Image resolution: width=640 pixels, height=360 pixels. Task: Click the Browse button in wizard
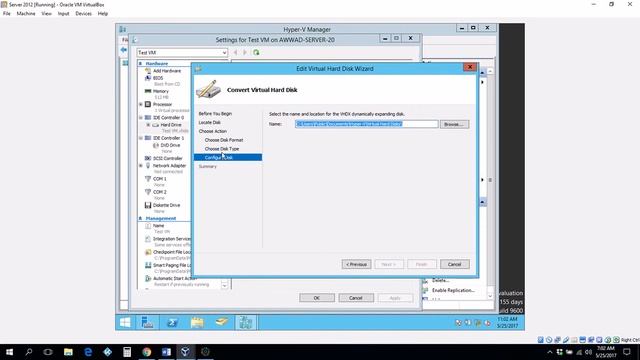tap(454, 124)
